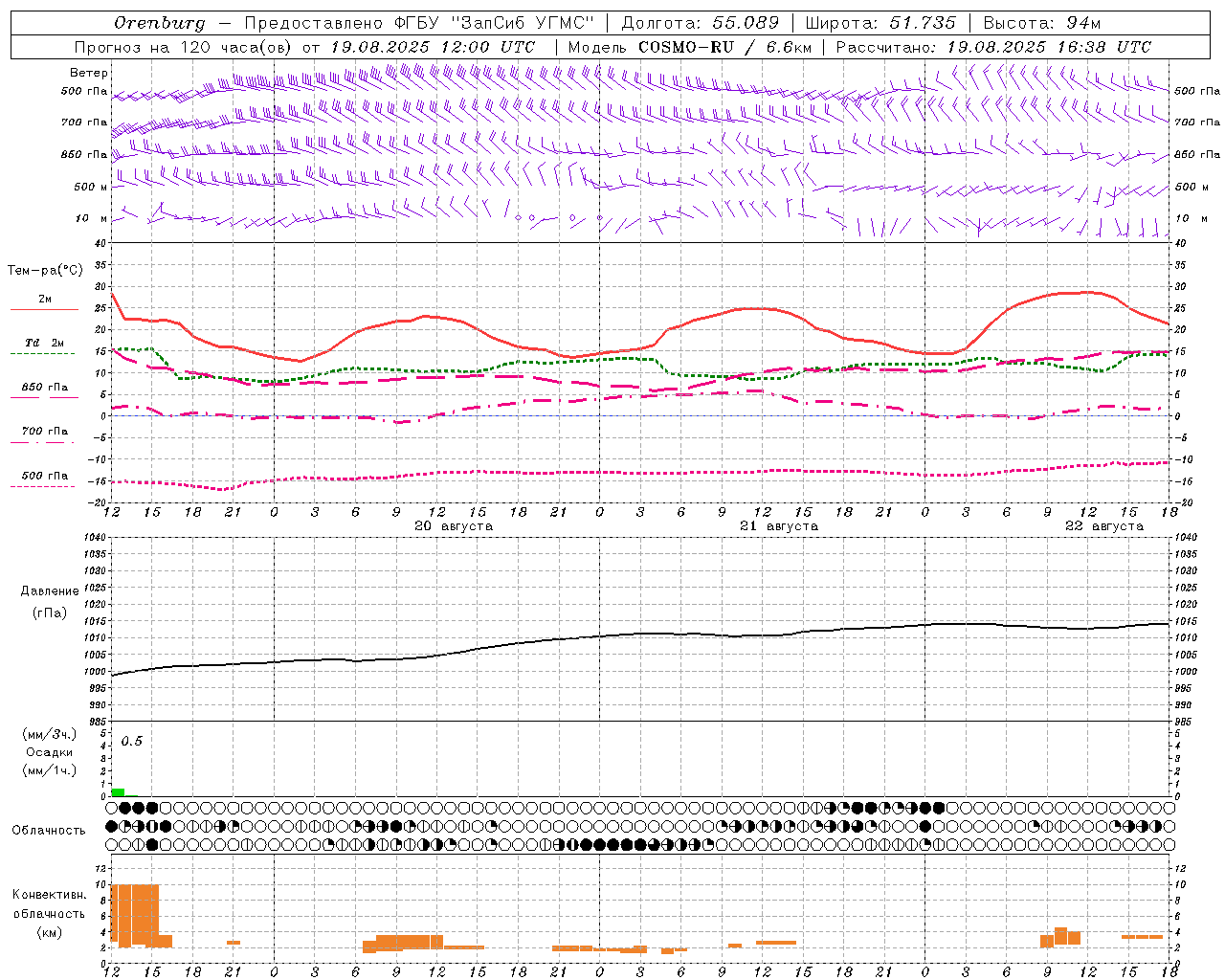The image size is (1225, 980).
Task: Click the "Orenburg" station title
Action: tap(159, 23)
